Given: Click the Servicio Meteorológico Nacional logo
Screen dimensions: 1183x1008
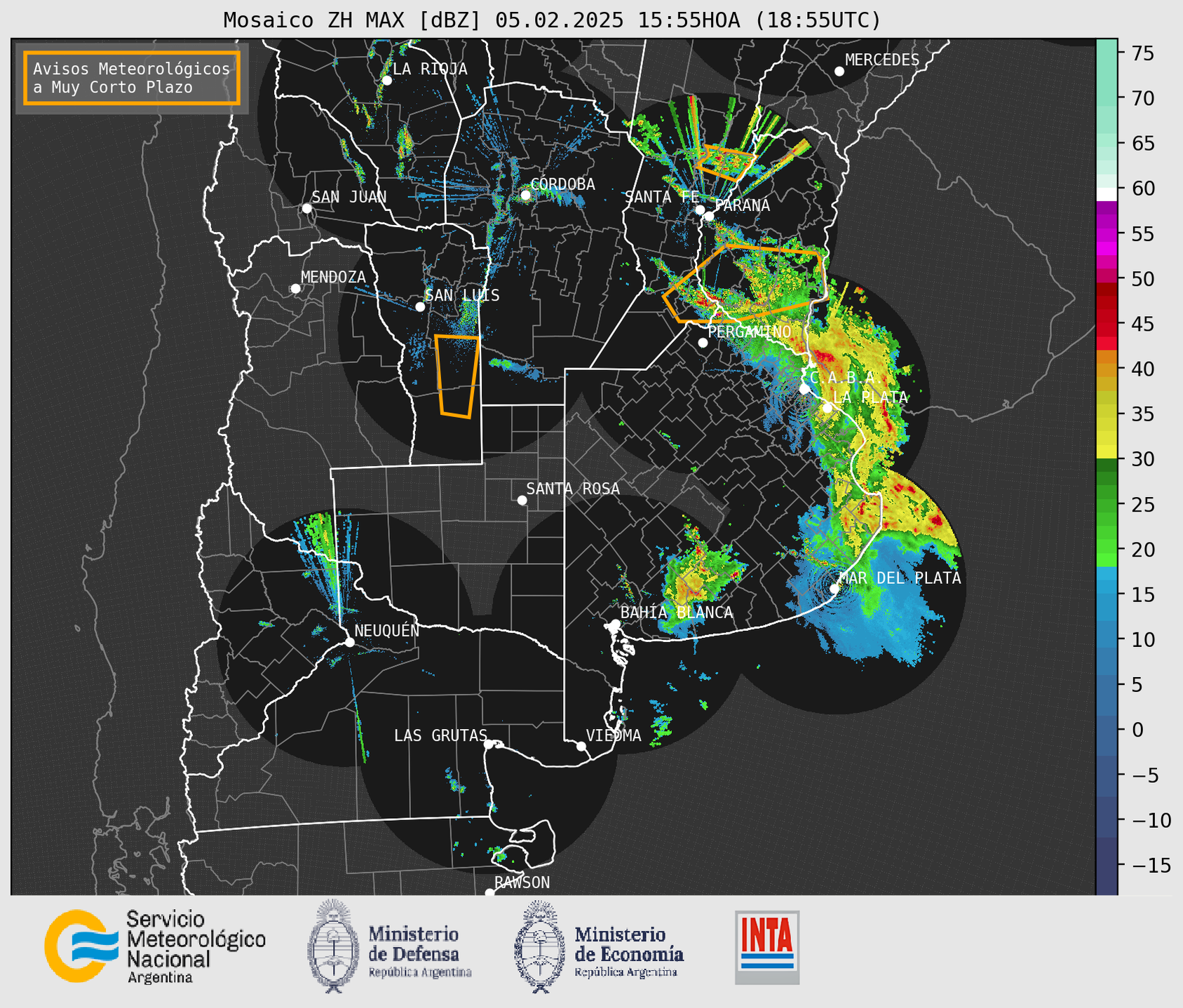Looking at the screenshot, I should pos(155,946).
